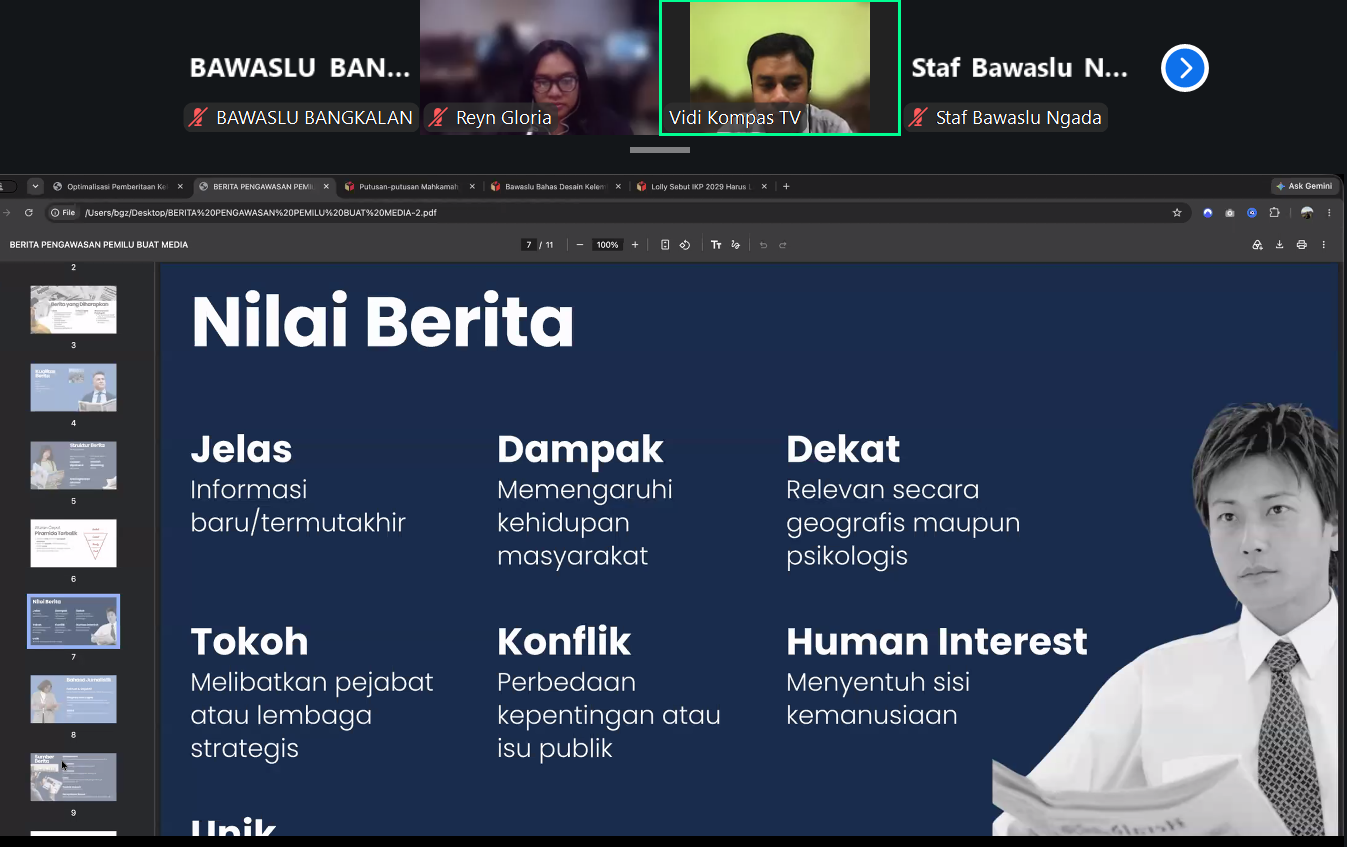This screenshot has width=1347, height=847.
Task: Click the browser profile avatar
Action: coord(1307,213)
